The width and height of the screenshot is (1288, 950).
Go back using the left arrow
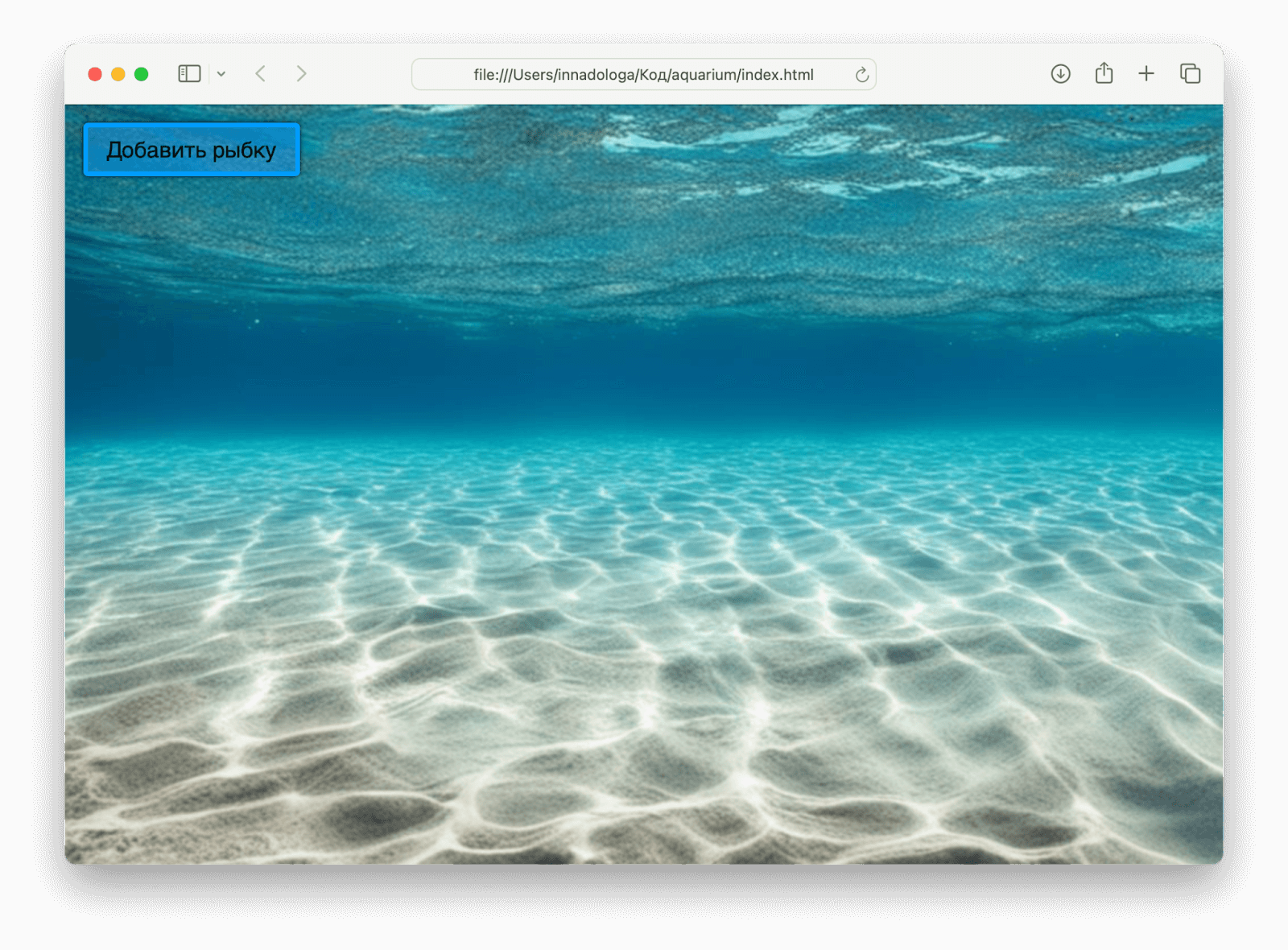click(x=261, y=74)
